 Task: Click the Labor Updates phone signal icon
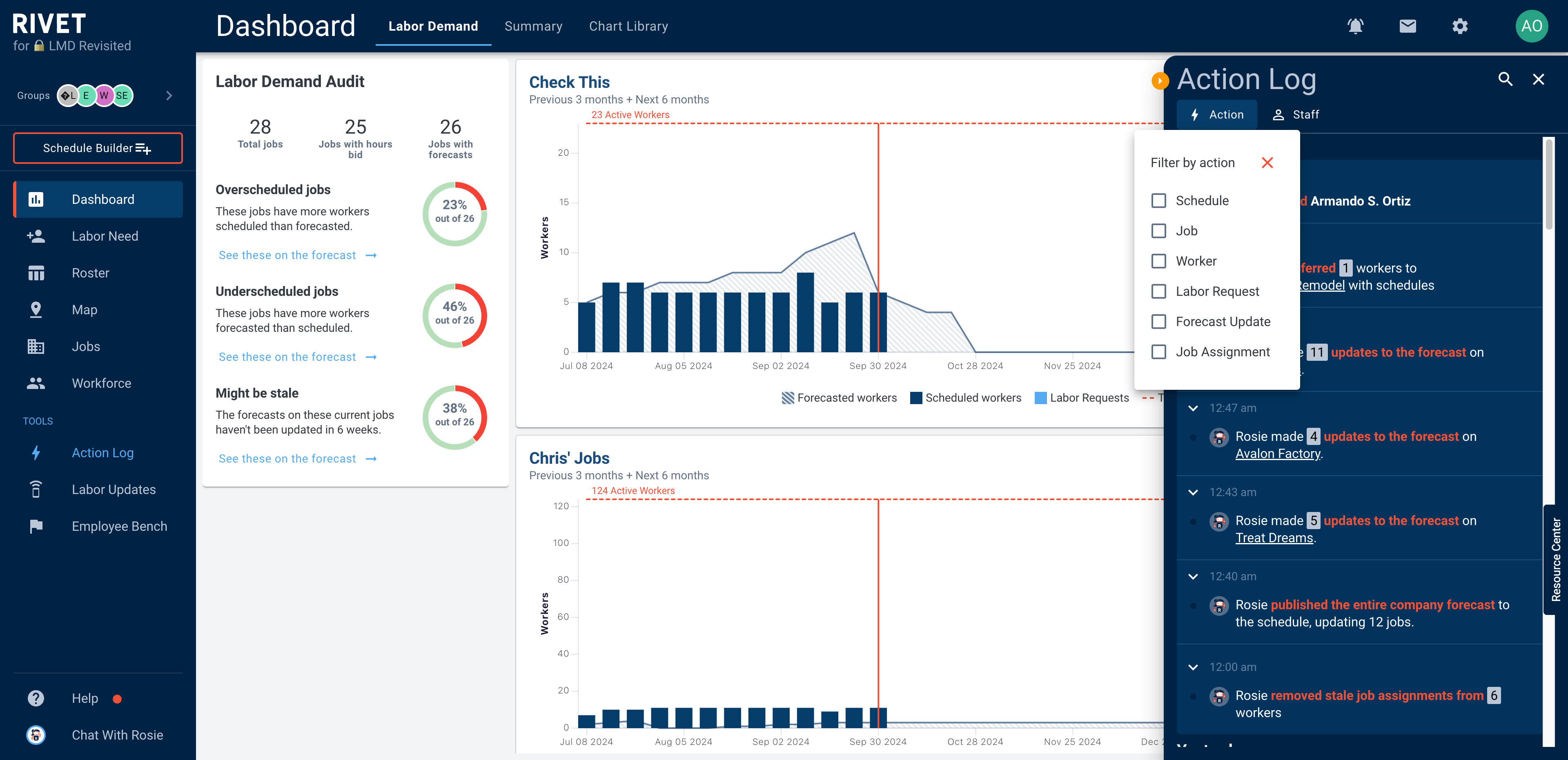[x=36, y=490]
